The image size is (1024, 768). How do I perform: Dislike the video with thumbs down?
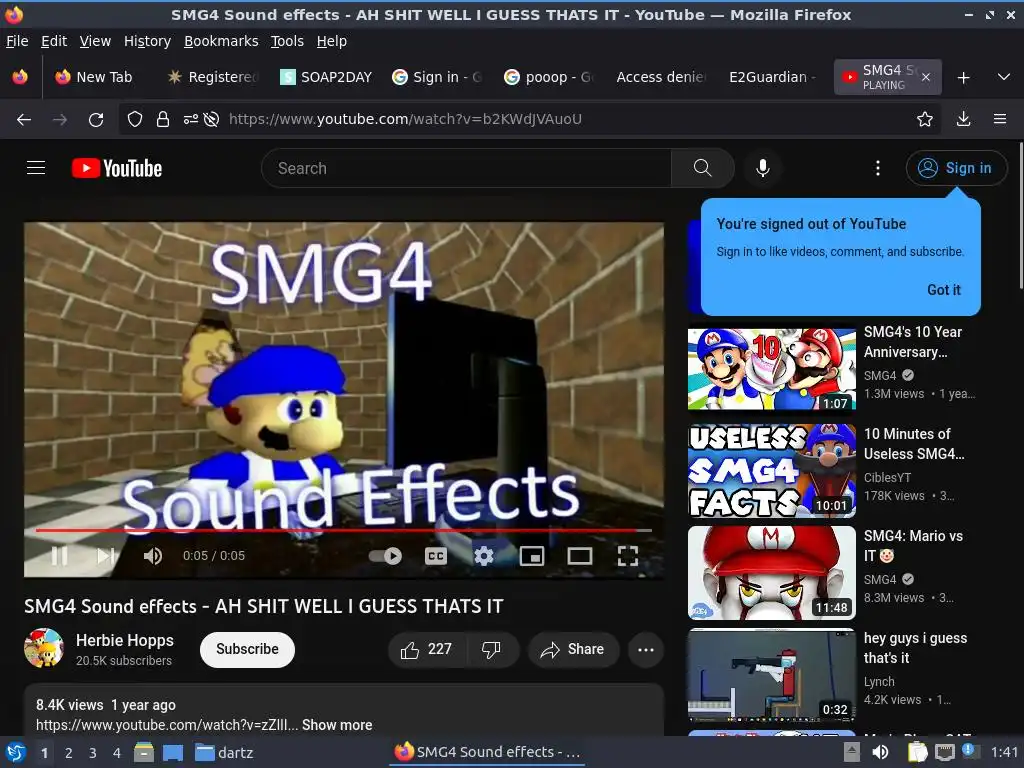pos(491,649)
